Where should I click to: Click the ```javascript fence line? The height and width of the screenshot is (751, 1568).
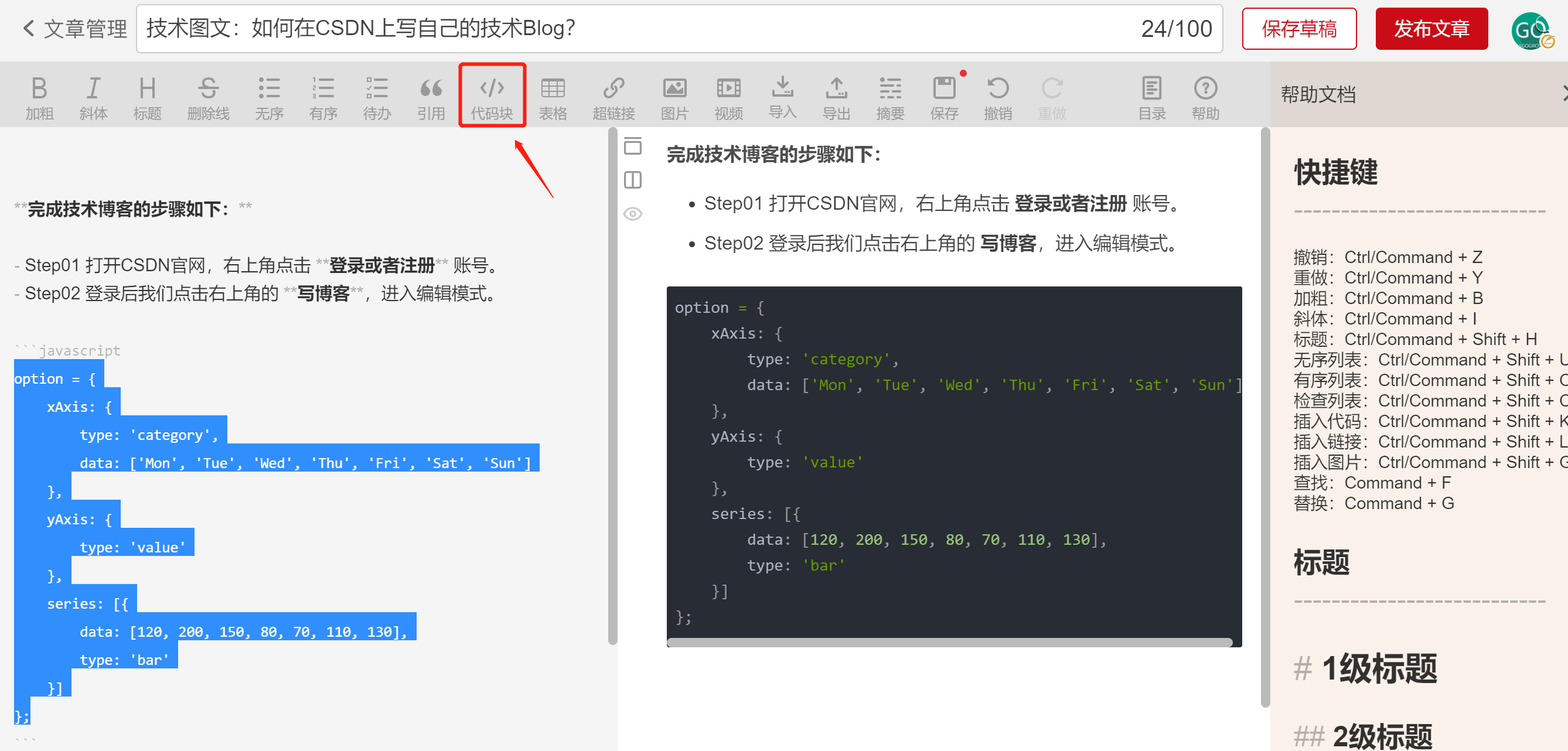pyautogui.click(x=67, y=350)
